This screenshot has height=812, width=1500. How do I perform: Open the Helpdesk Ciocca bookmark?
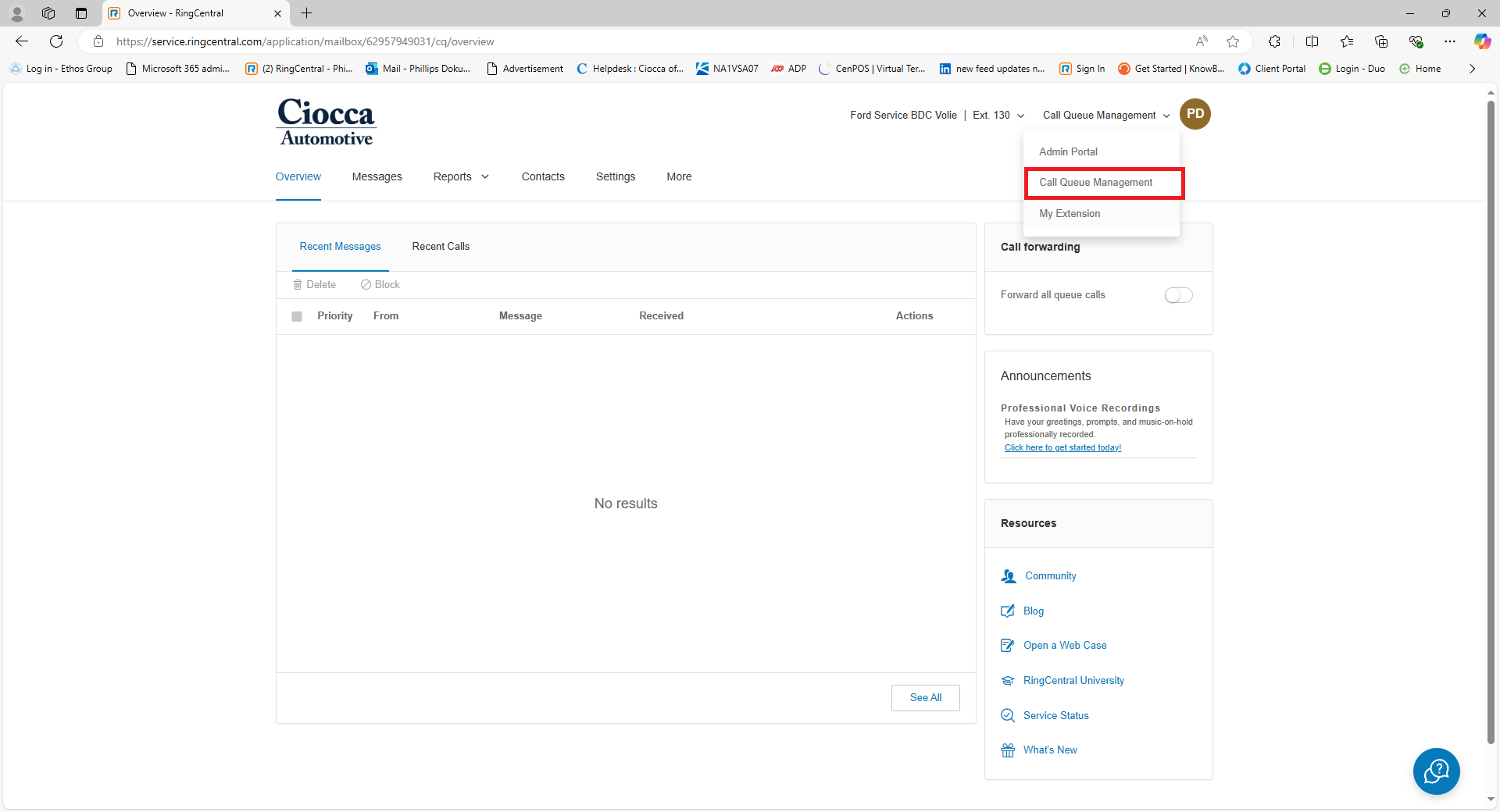(x=630, y=69)
